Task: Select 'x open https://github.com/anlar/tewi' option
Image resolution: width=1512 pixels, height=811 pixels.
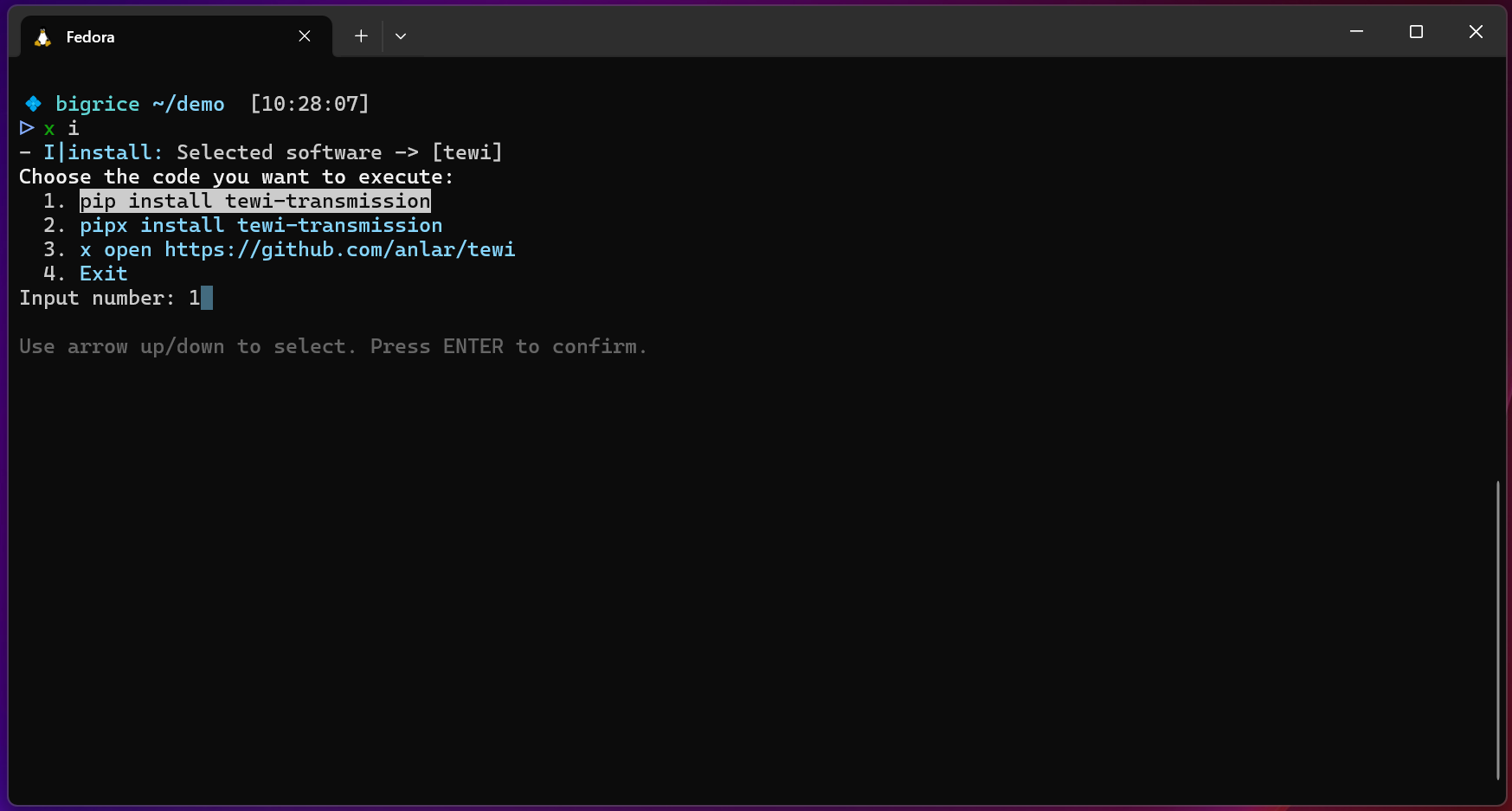Action: [298, 249]
